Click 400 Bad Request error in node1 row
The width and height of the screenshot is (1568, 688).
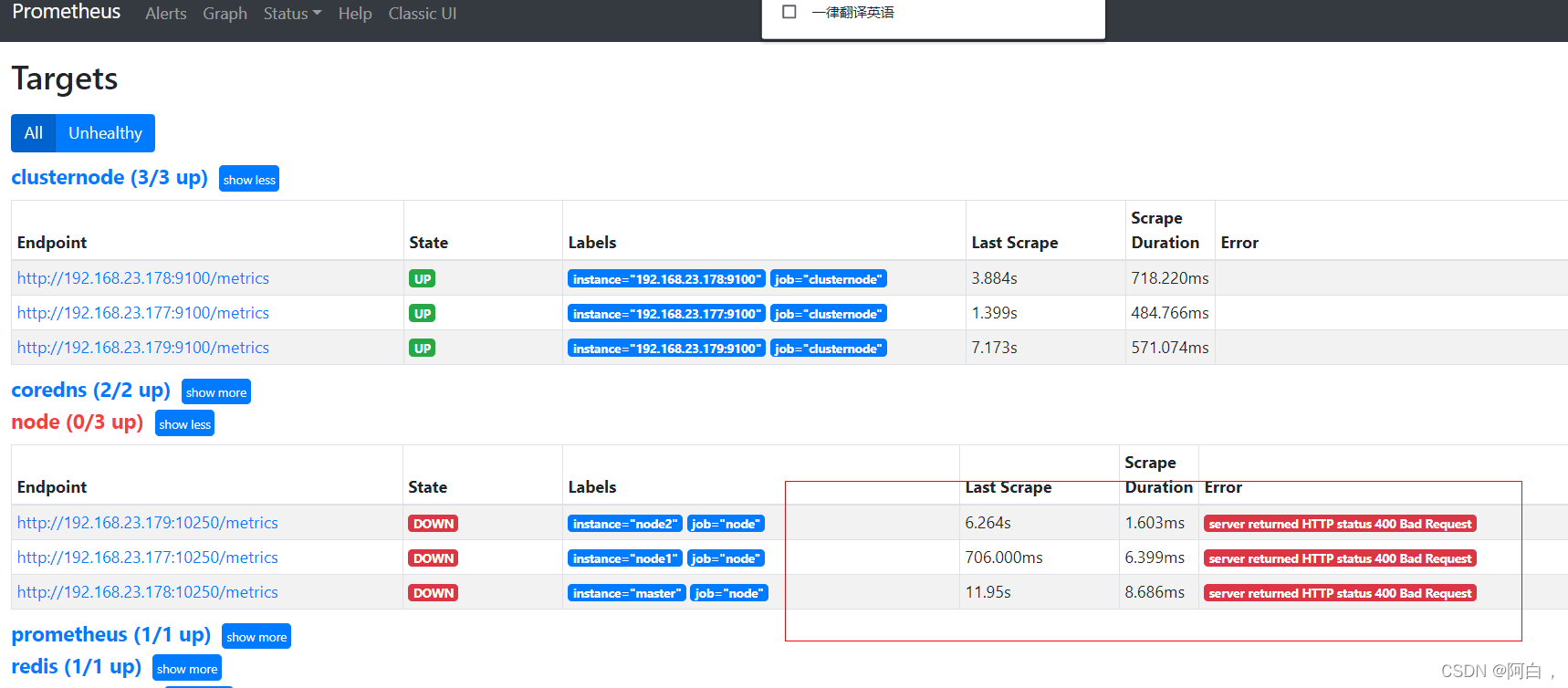tap(1340, 558)
